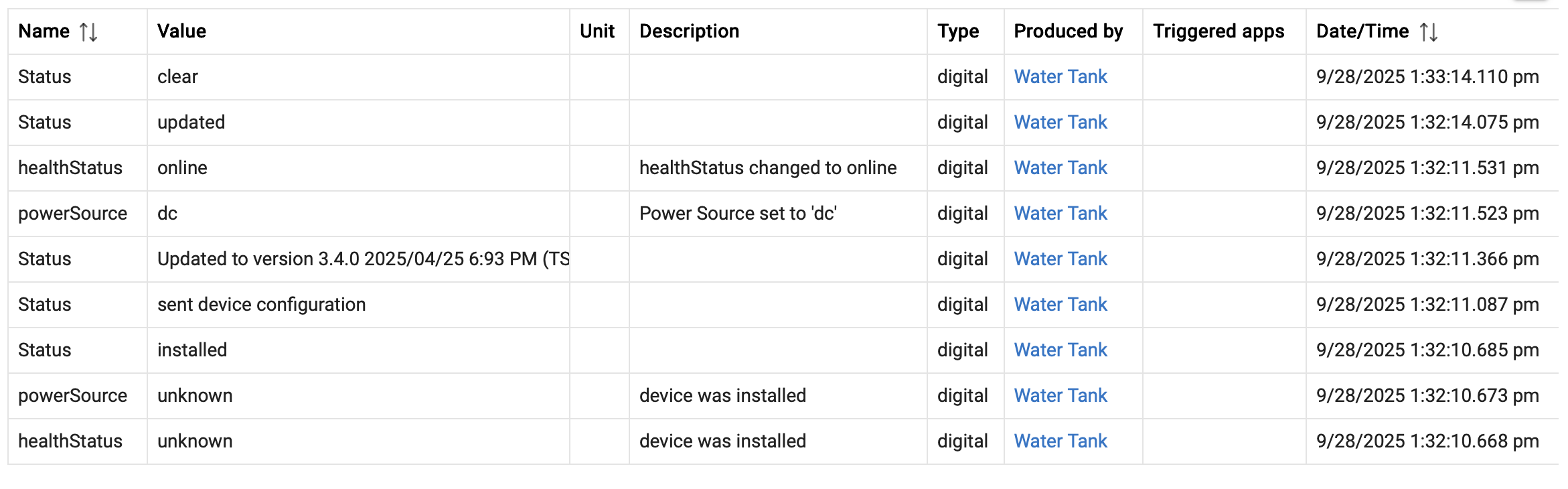Screen dimensions: 1568x489
Task: Click Water Tank link in installed status row
Action: tap(1060, 350)
